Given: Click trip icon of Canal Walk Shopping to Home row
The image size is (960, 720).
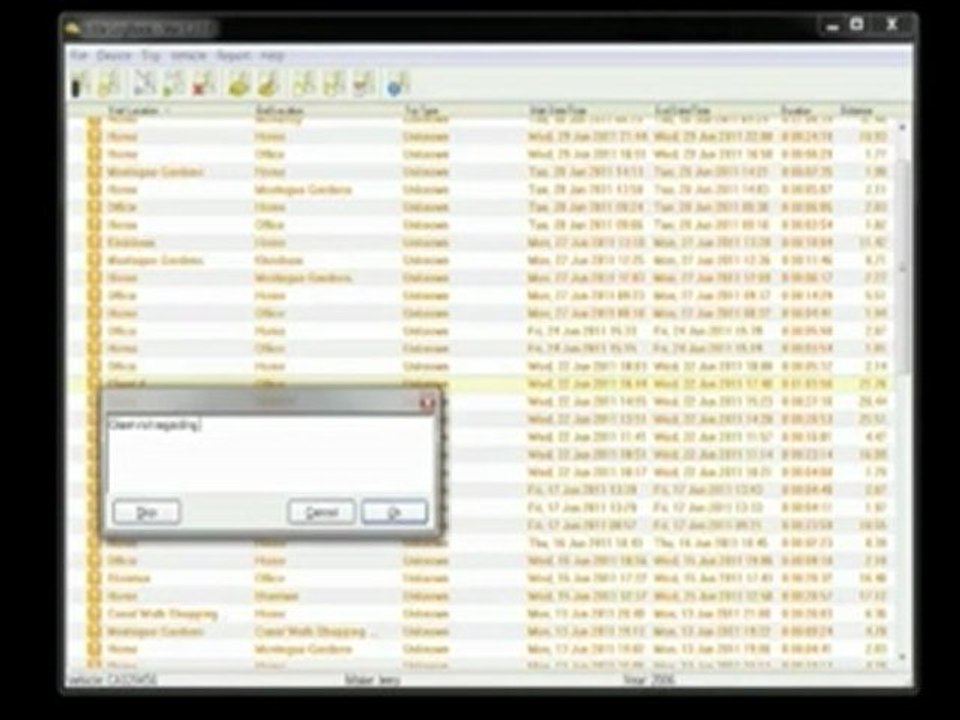Looking at the screenshot, I should 94,613.
